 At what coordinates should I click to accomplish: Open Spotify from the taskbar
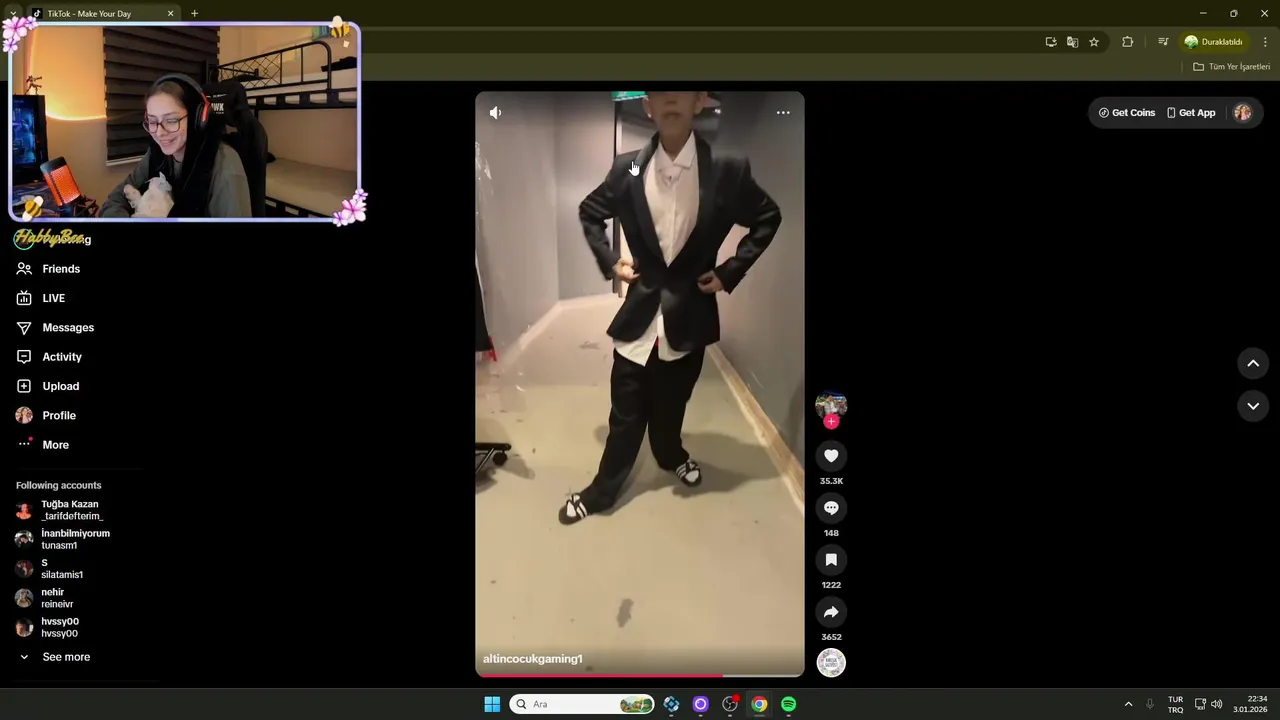788,704
